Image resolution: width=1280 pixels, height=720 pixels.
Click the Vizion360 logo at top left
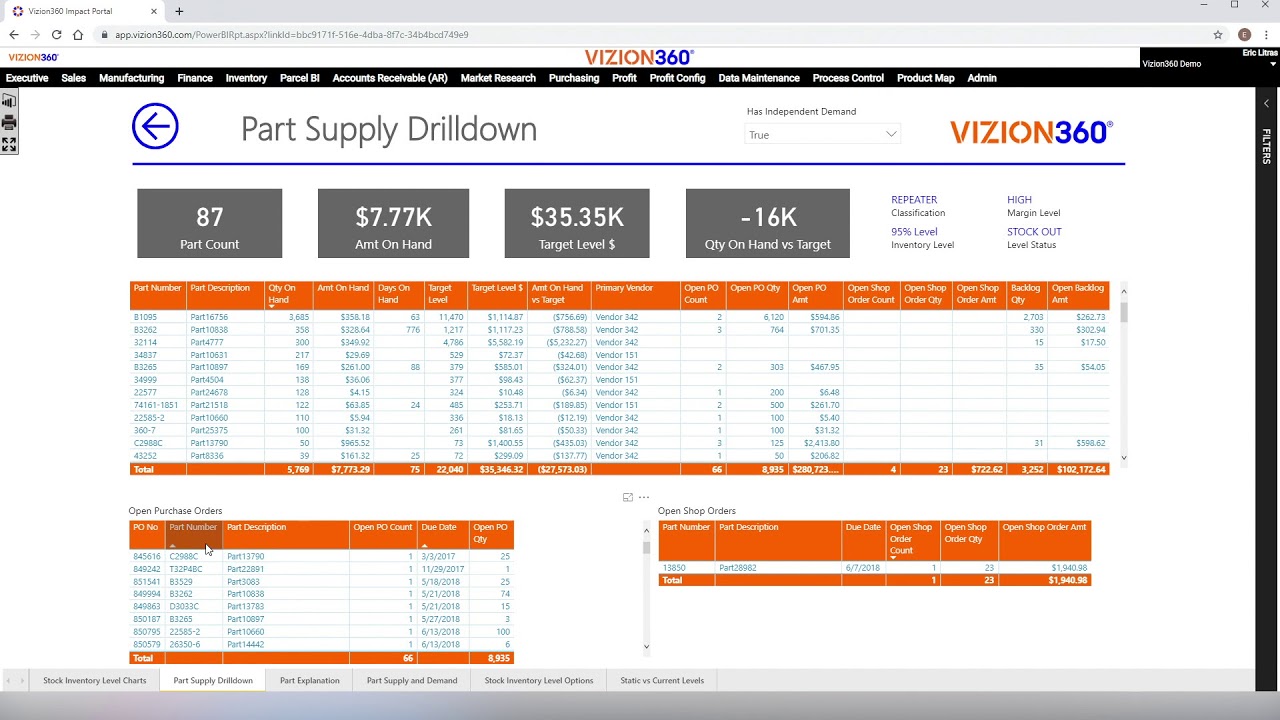[x=34, y=58]
